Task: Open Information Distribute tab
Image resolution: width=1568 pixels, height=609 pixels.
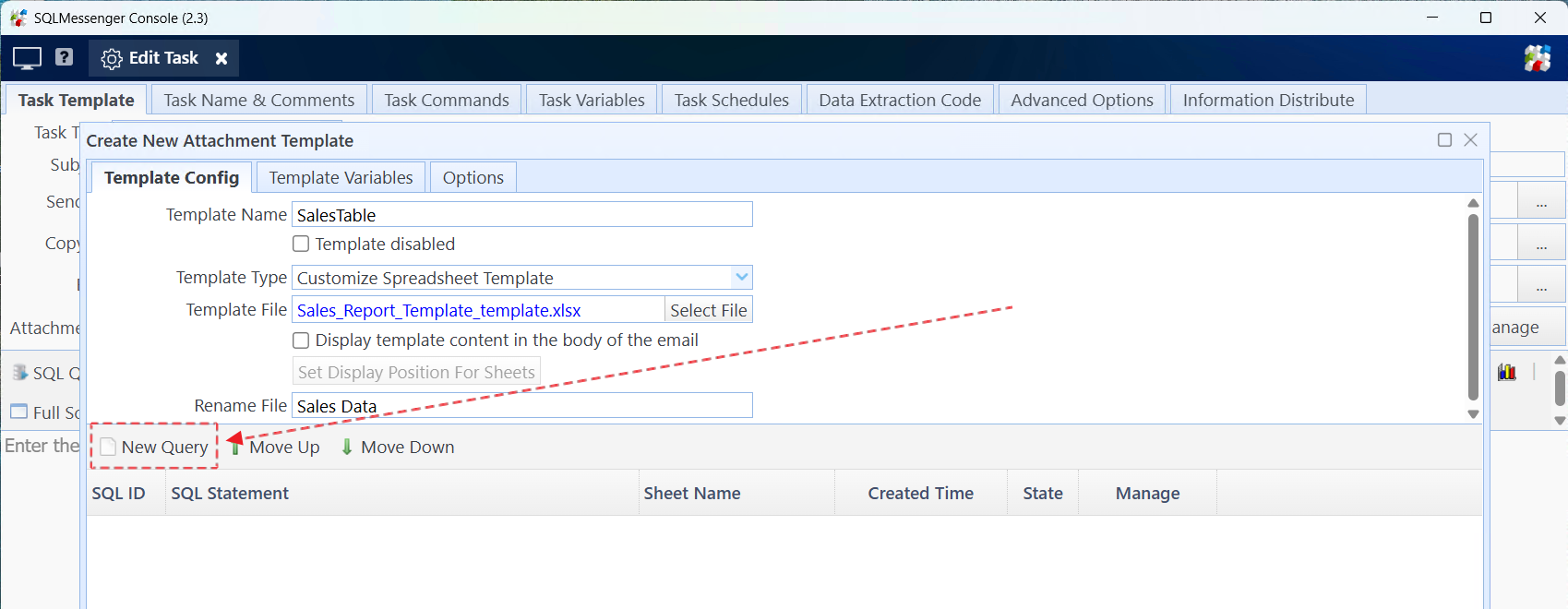Action: [x=1268, y=100]
